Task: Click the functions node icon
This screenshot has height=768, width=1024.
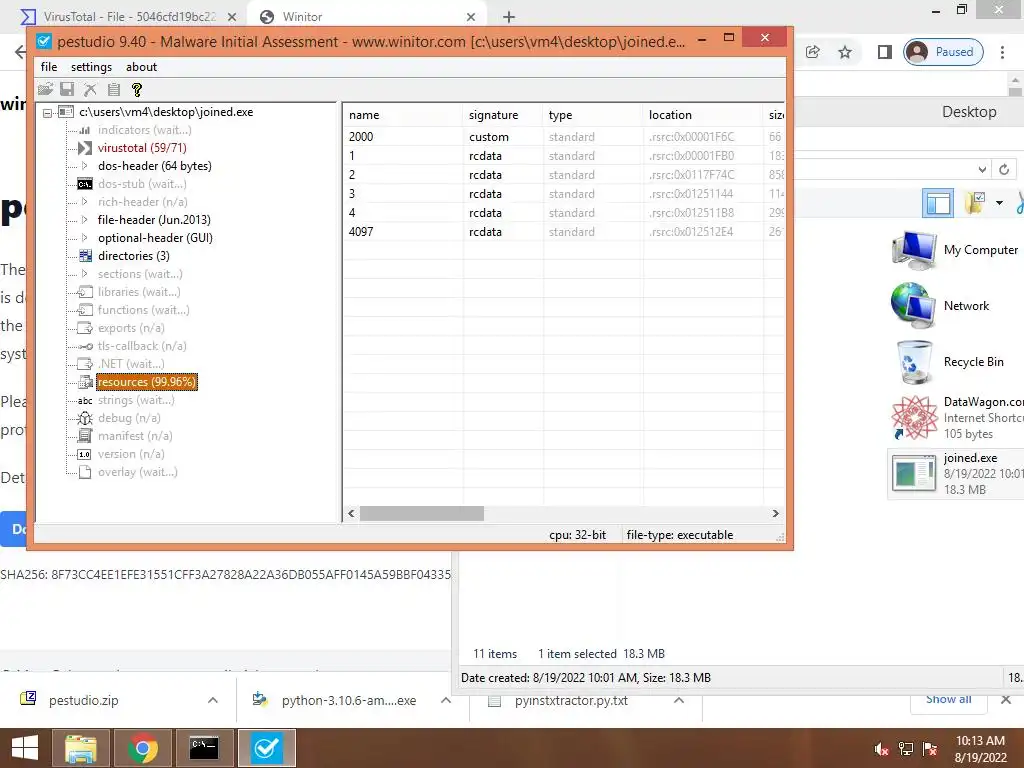Action: pos(85,310)
